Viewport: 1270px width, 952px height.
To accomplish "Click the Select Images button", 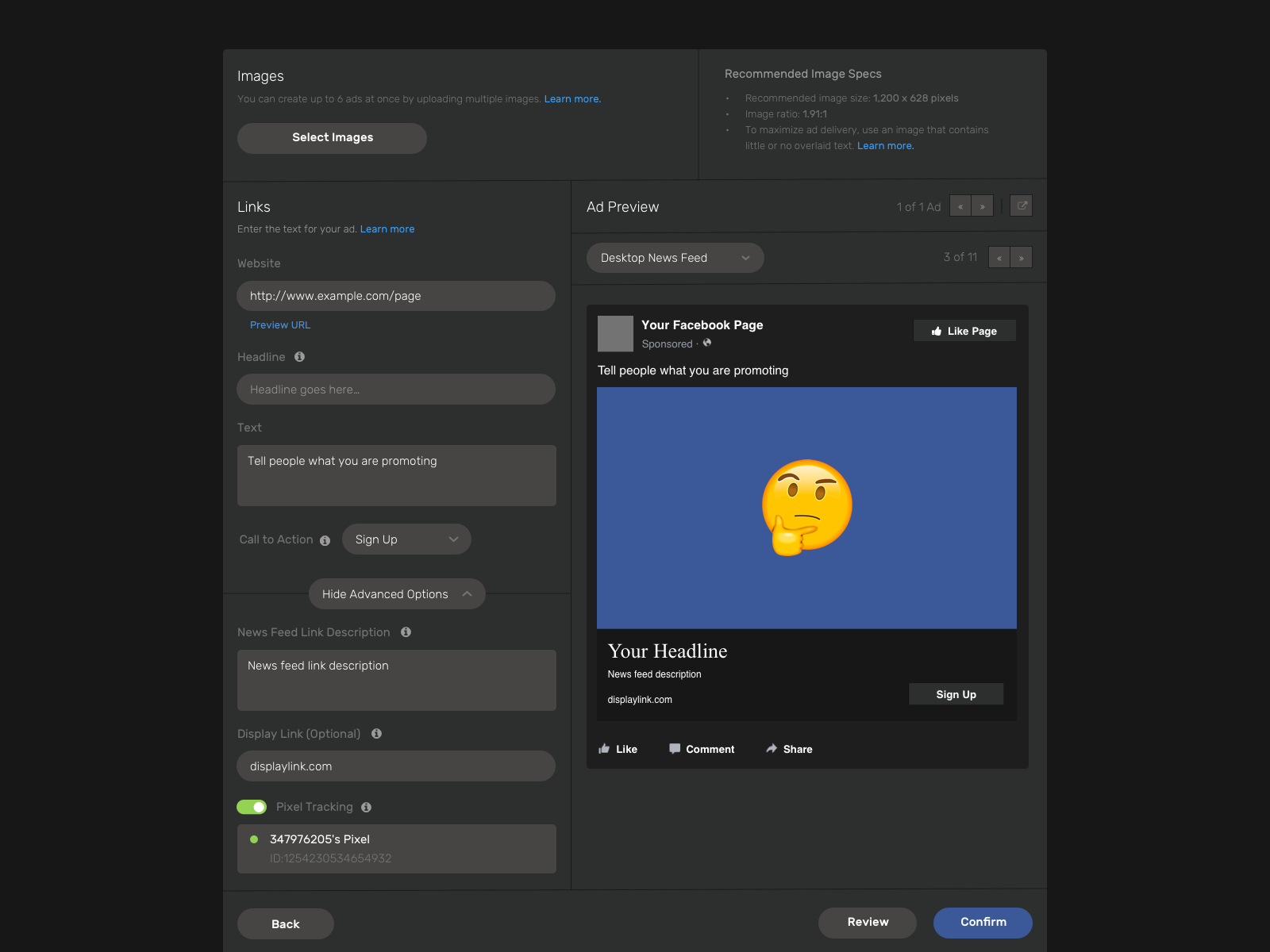I will click(332, 138).
